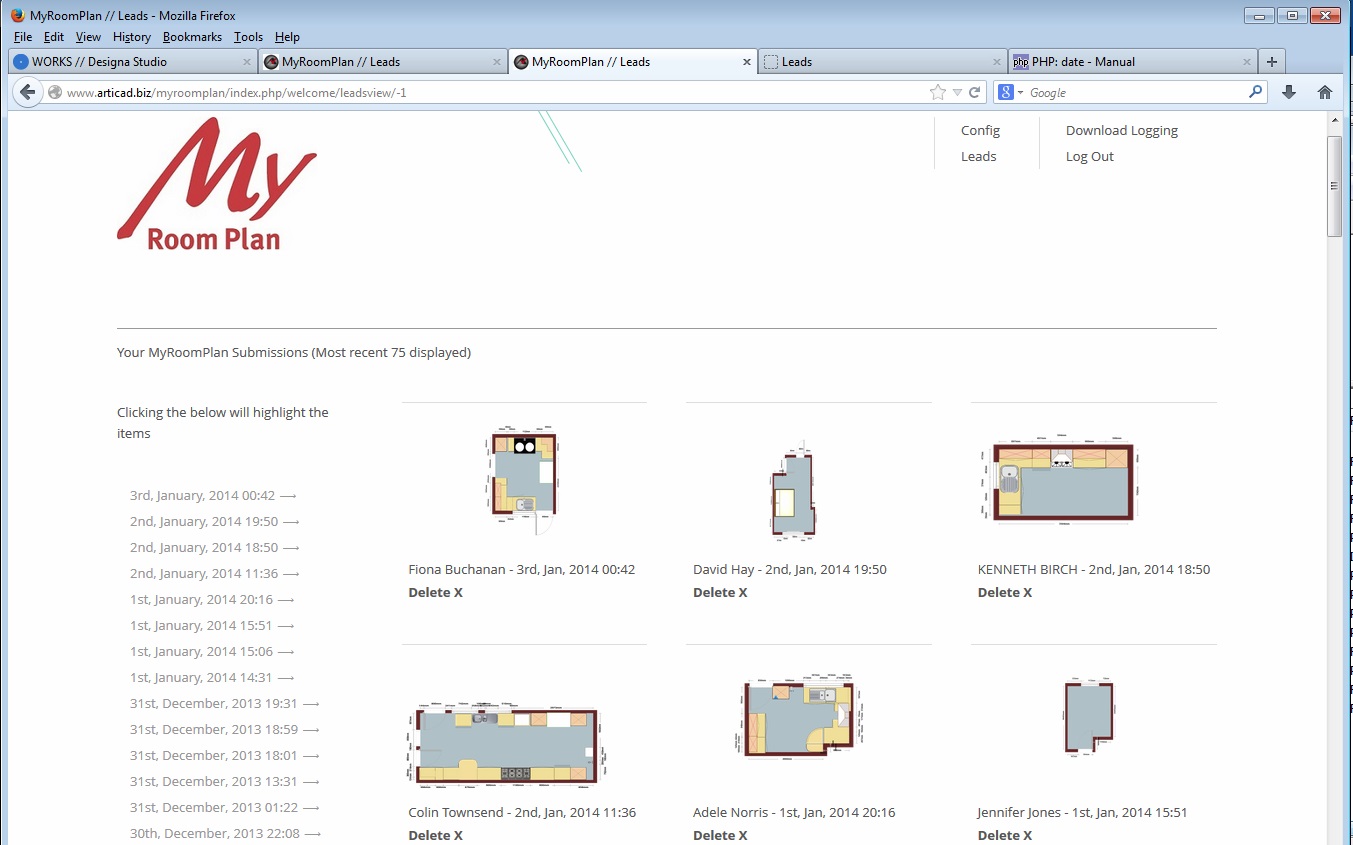
Task: Open the File menu
Action: pyautogui.click(x=23, y=37)
